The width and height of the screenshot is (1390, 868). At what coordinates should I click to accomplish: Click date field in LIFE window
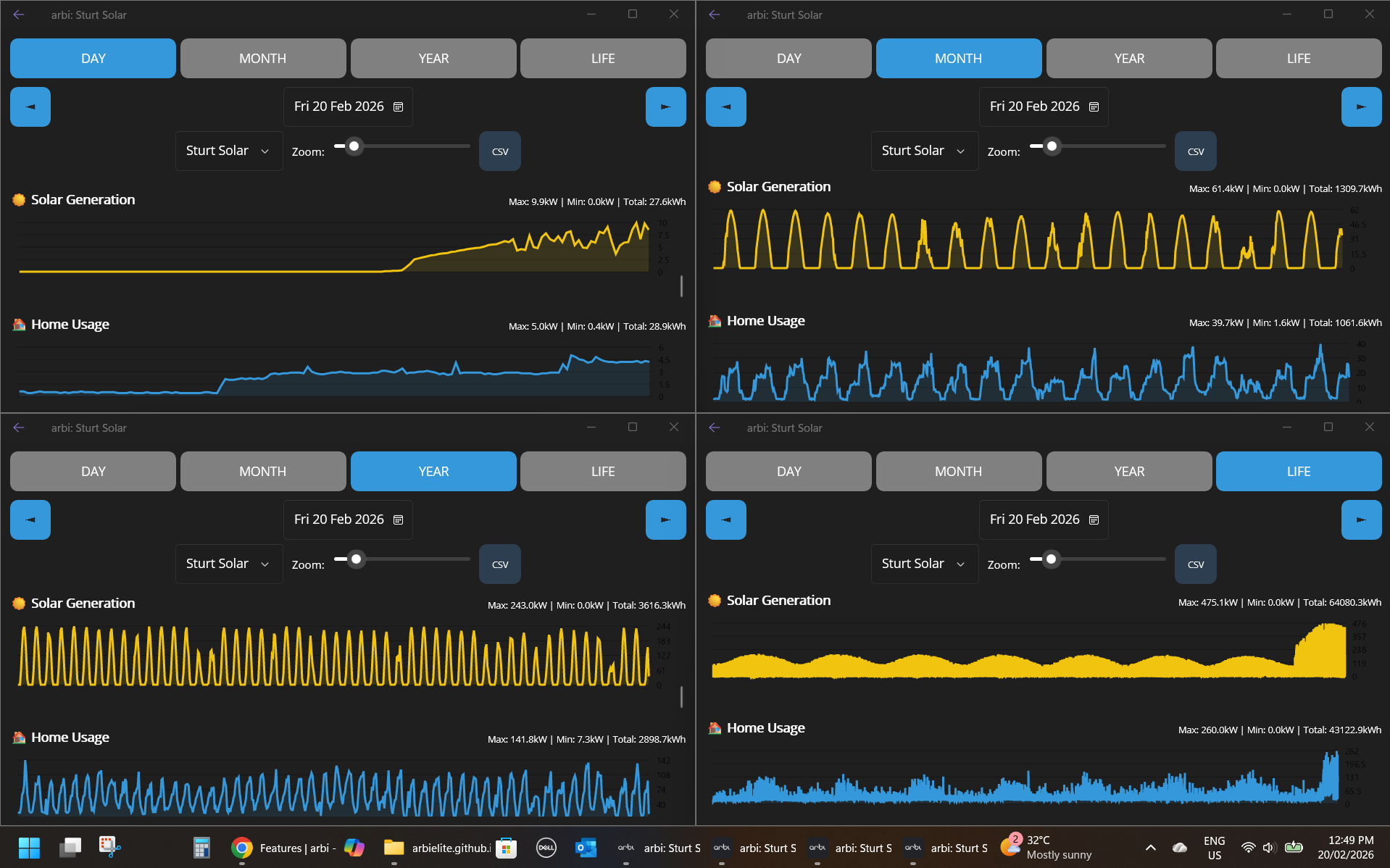1044,520
